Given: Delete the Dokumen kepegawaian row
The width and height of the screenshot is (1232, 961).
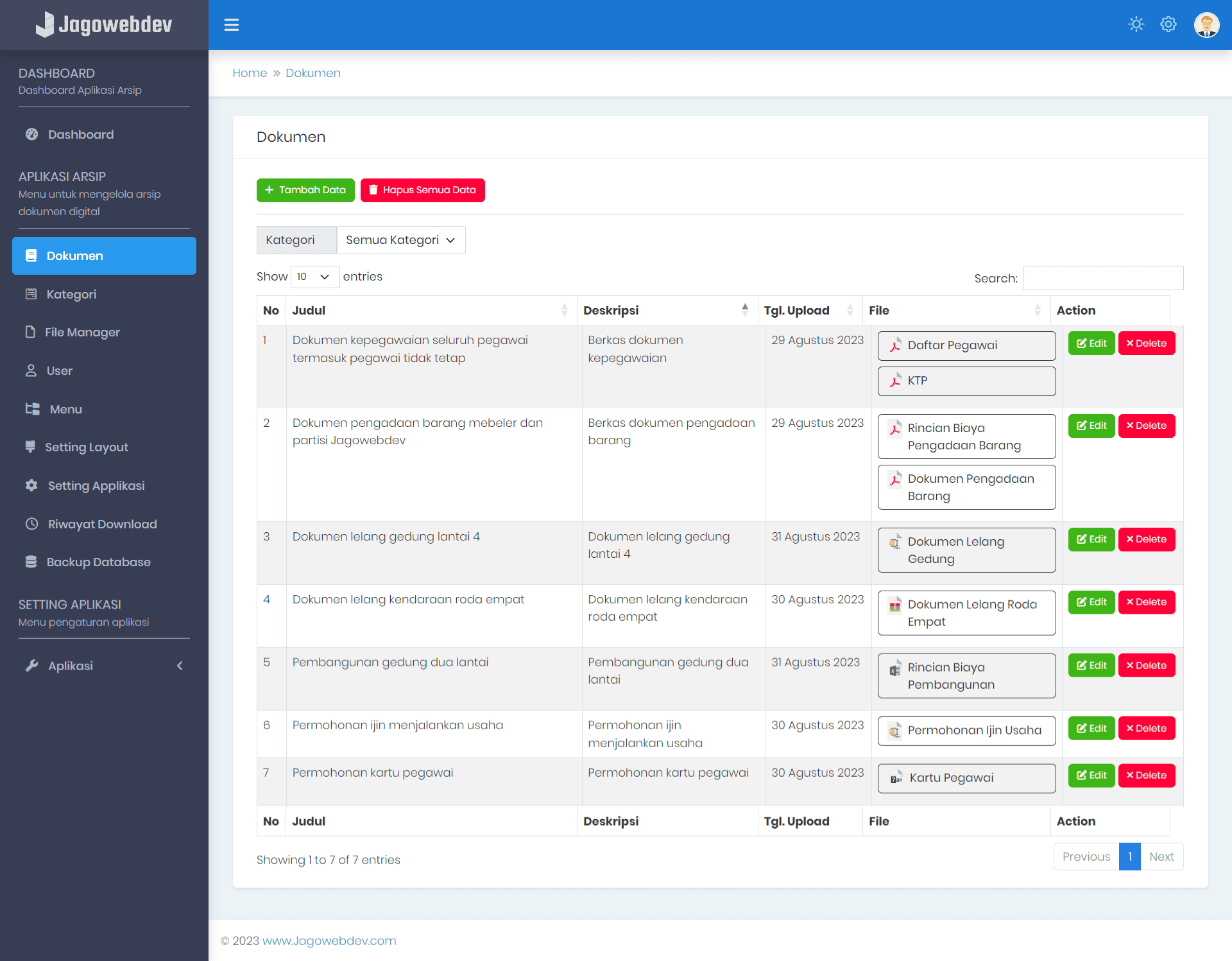Looking at the screenshot, I should (x=1147, y=343).
